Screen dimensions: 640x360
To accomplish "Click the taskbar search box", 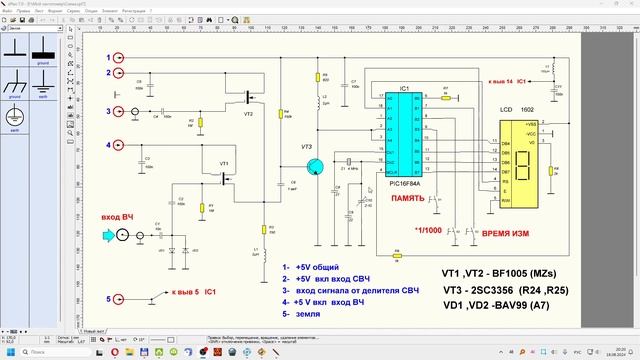I will tap(56, 352).
